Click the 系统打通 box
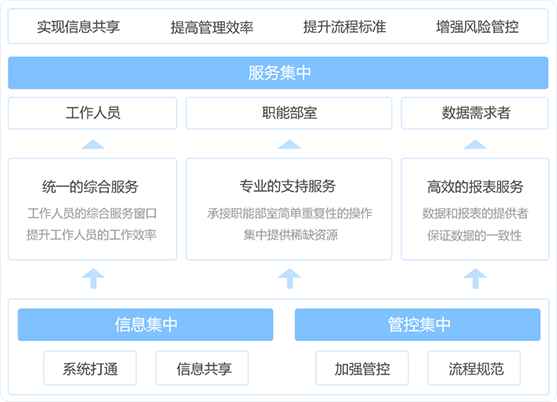 click(90, 368)
